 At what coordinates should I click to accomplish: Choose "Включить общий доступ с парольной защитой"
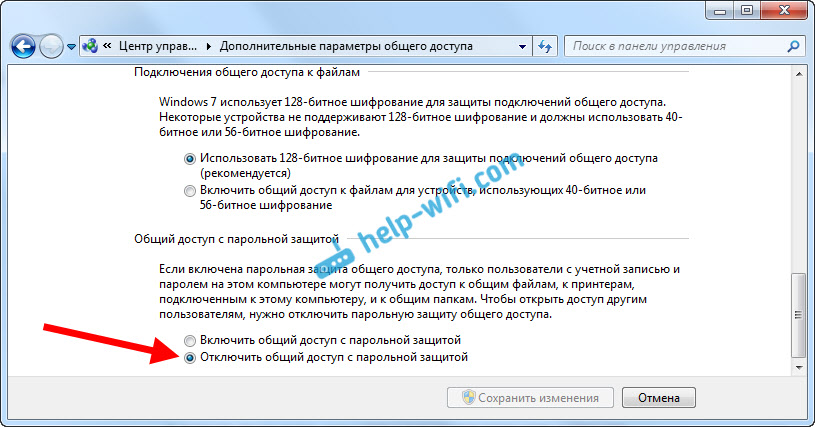pyautogui.click(x=191, y=341)
